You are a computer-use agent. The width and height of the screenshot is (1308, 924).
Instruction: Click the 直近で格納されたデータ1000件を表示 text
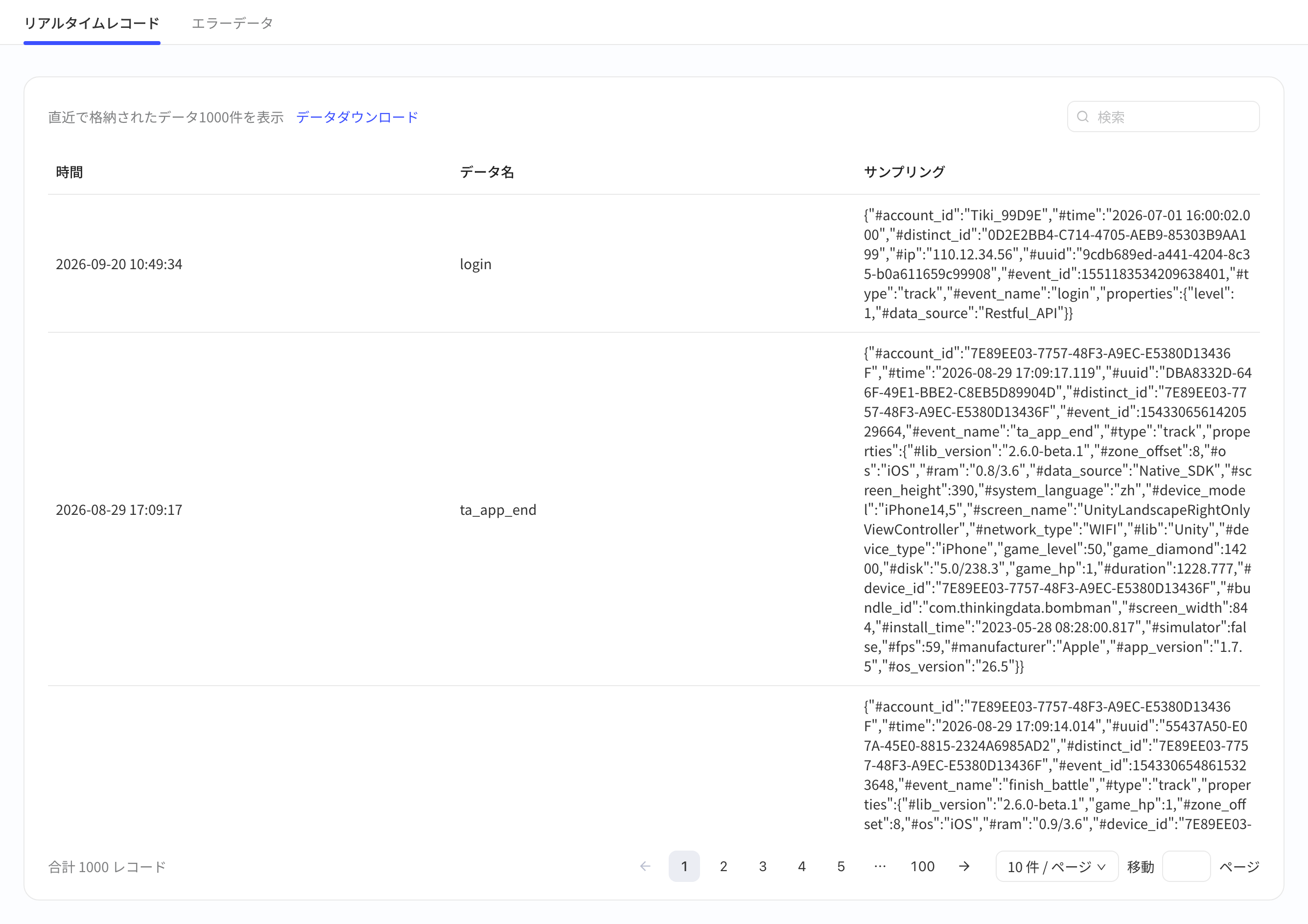point(166,117)
